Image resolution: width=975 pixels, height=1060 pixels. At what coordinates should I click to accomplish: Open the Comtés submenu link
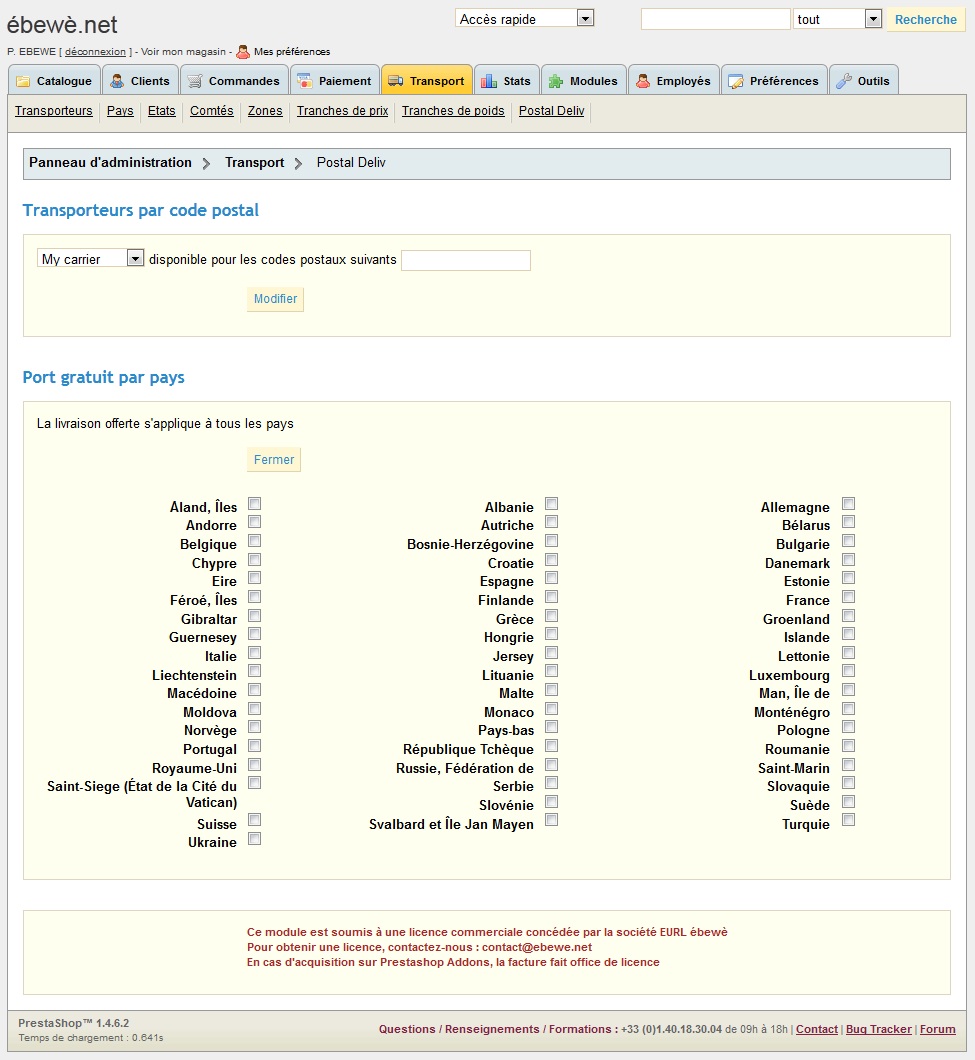click(x=212, y=111)
